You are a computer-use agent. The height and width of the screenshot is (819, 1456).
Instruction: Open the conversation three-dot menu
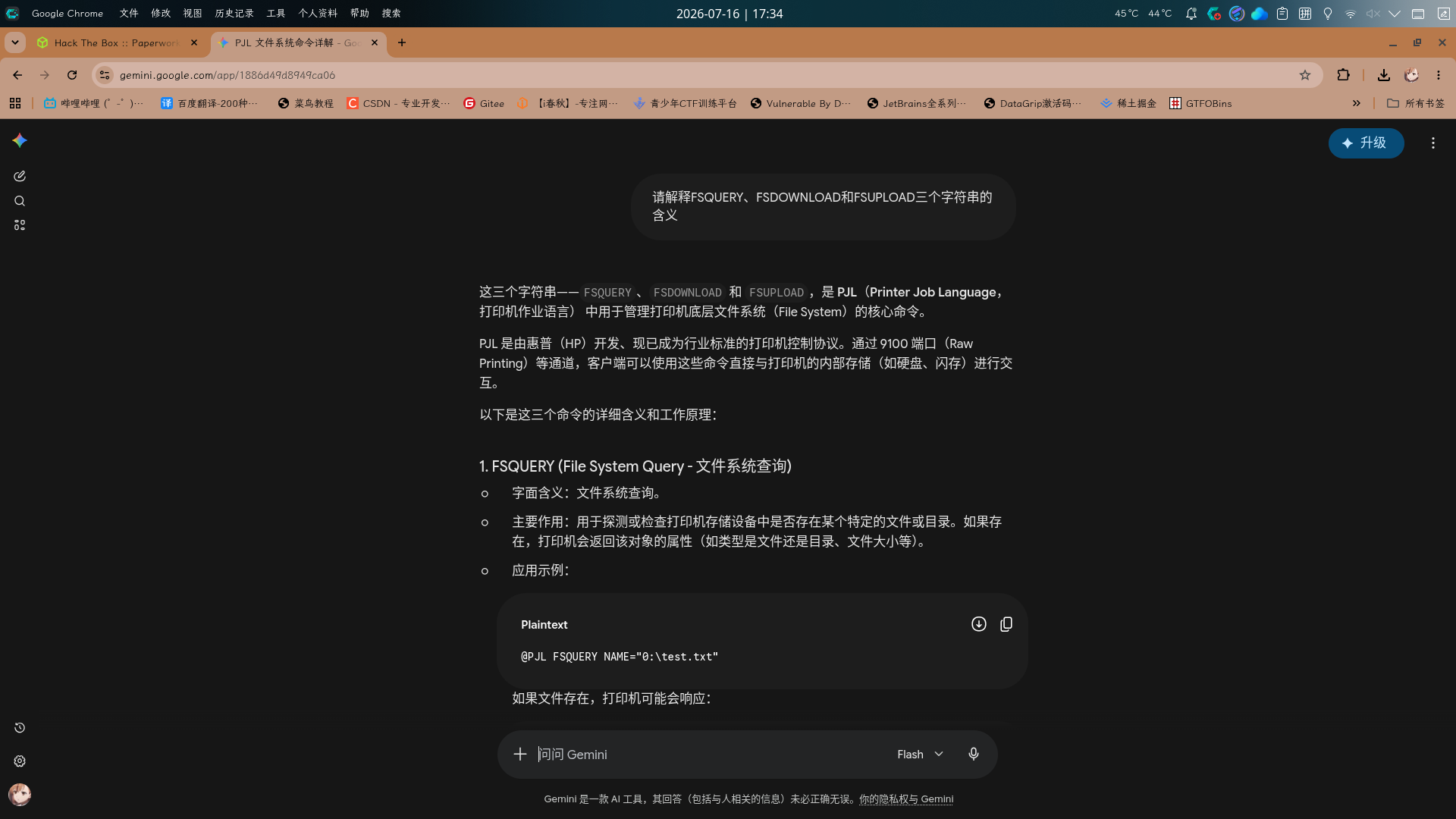pyautogui.click(x=1433, y=143)
